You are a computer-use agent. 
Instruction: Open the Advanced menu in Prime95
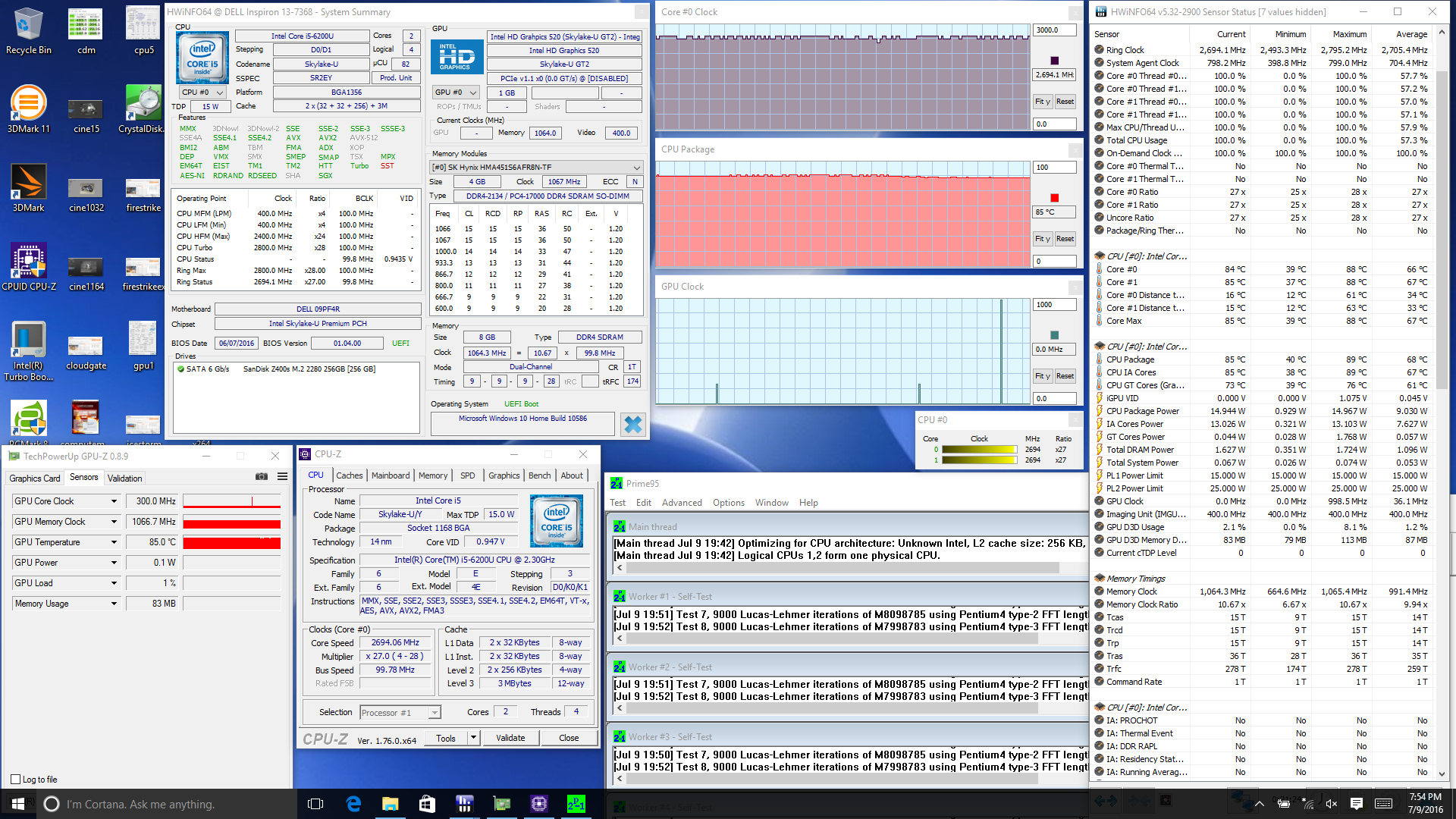point(682,503)
